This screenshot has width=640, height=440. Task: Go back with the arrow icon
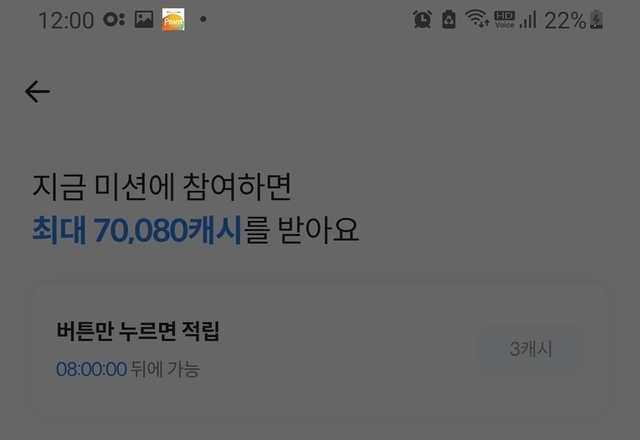point(37,91)
